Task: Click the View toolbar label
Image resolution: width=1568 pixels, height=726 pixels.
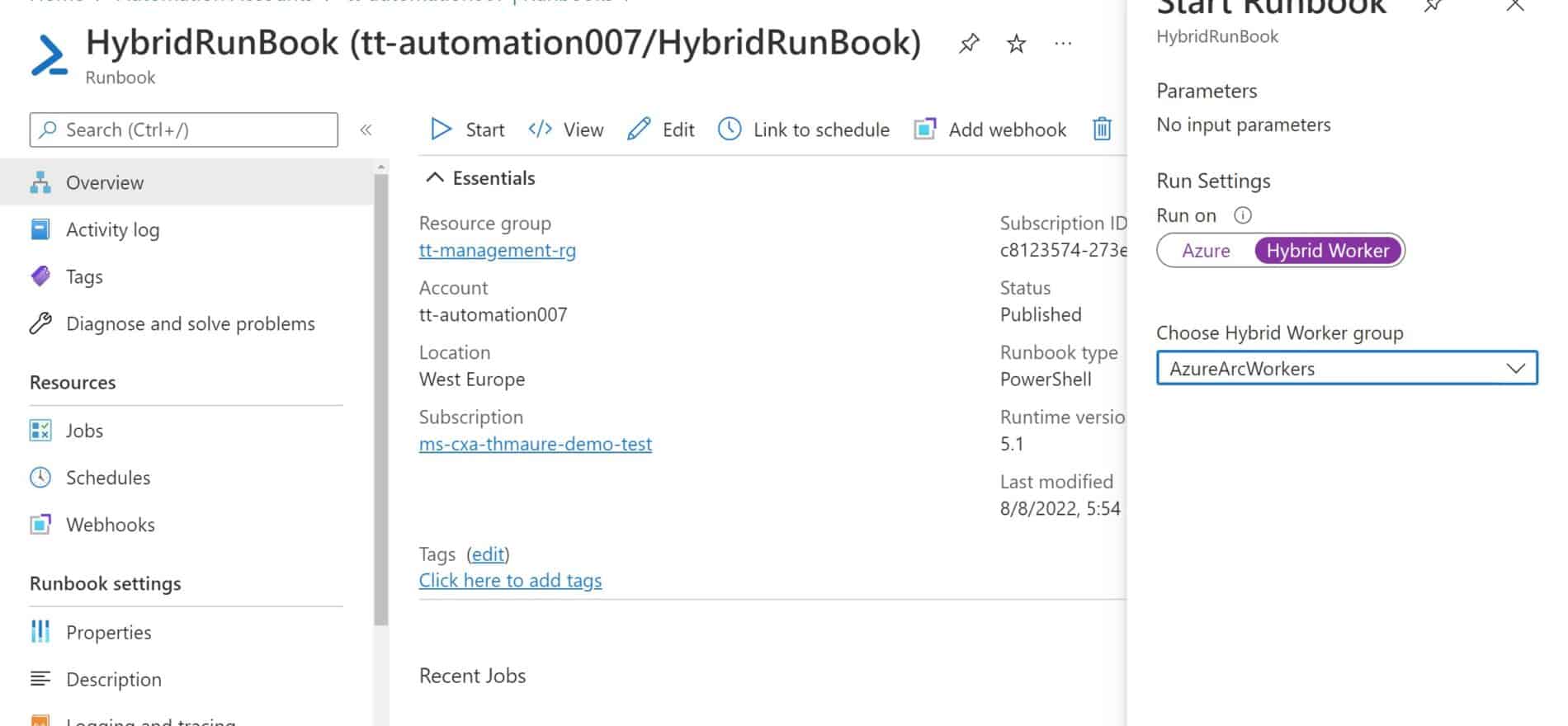Action: [x=583, y=130]
